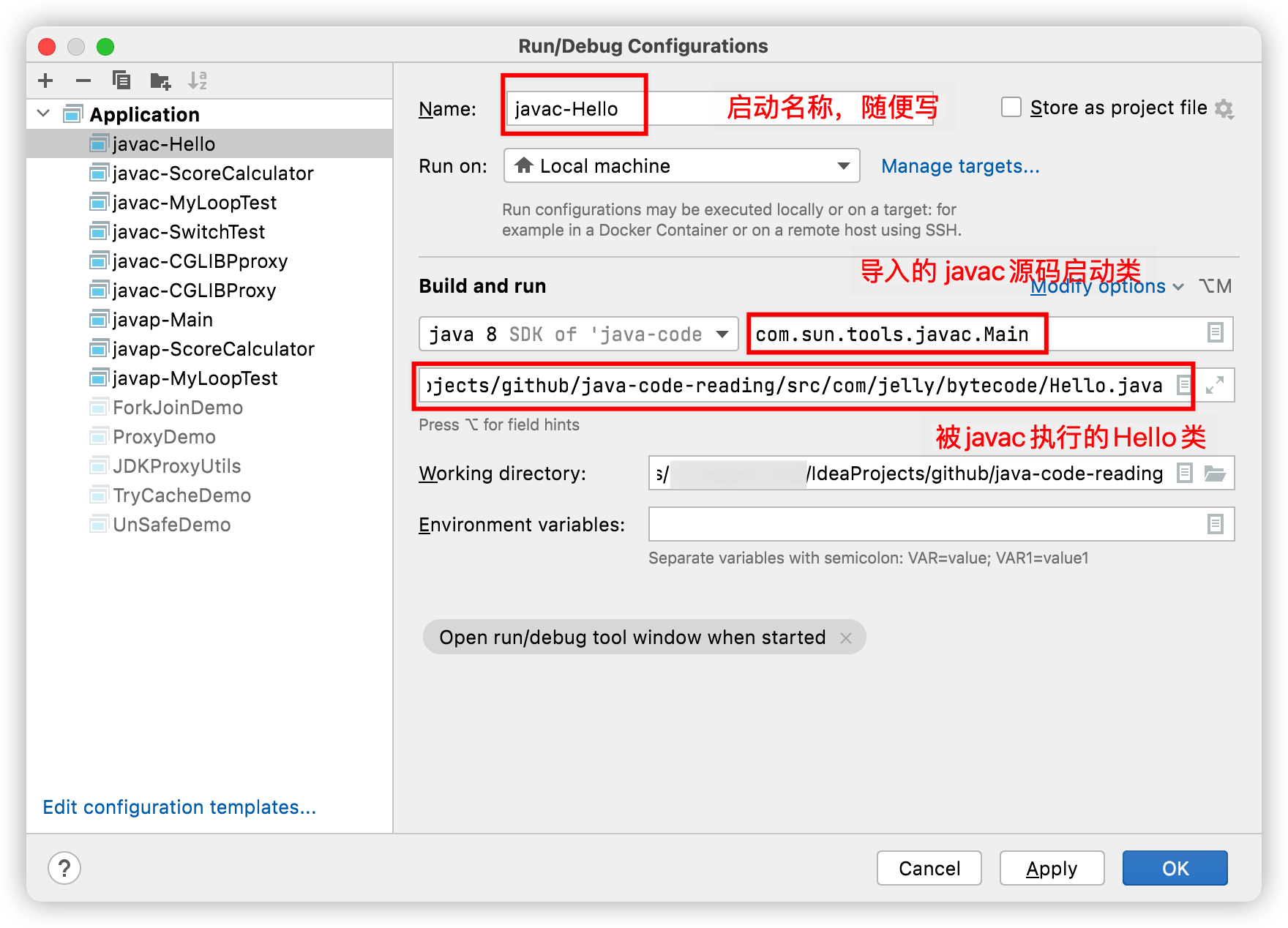Open the Modify options menu
The width and height of the screenshot is (1288, 928).
1106,287
